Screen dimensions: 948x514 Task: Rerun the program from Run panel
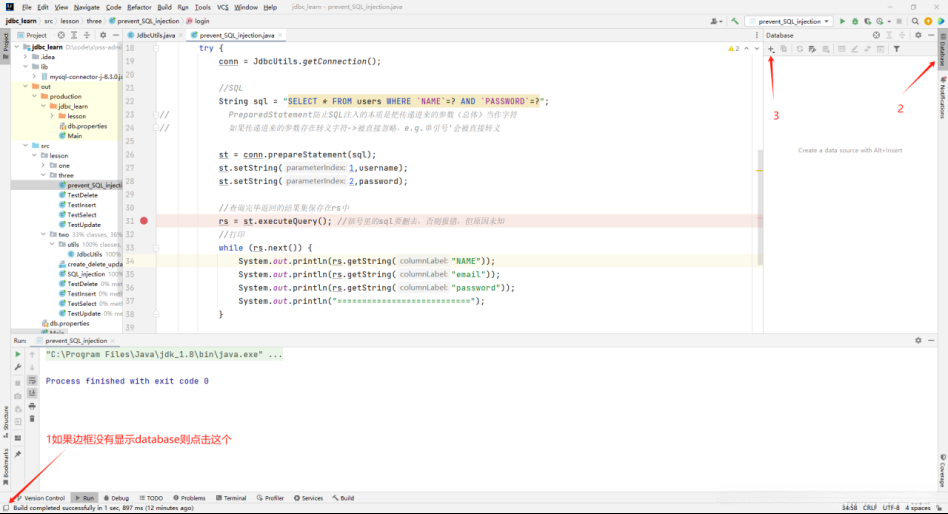(x=18, y=354)
